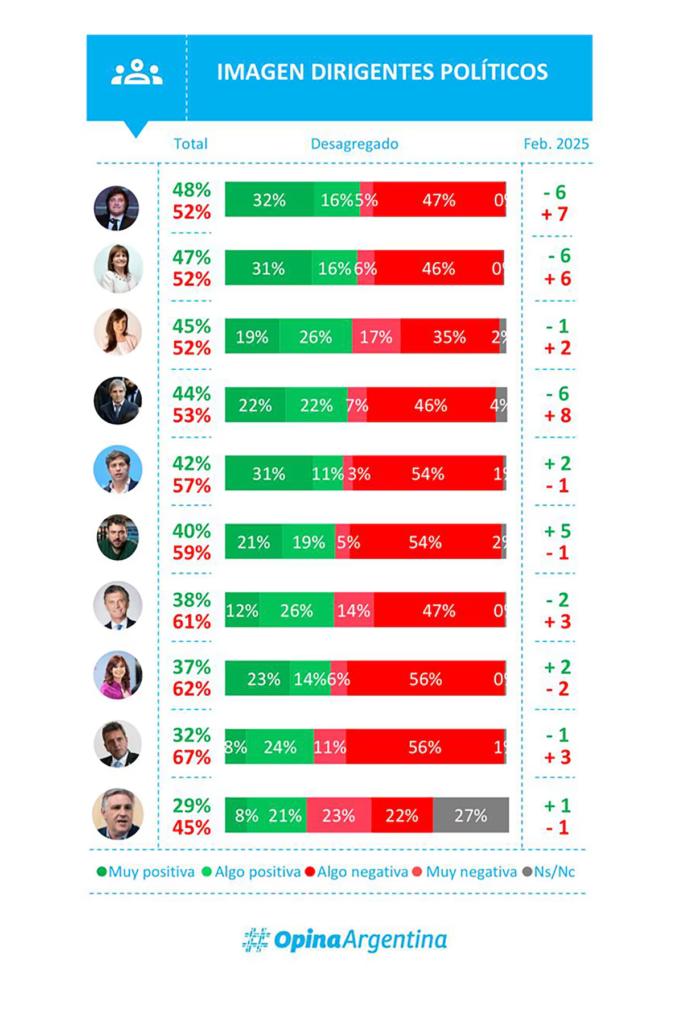Click the 27% gray bar segment
683x1024 pixels.
pos(471,816)
